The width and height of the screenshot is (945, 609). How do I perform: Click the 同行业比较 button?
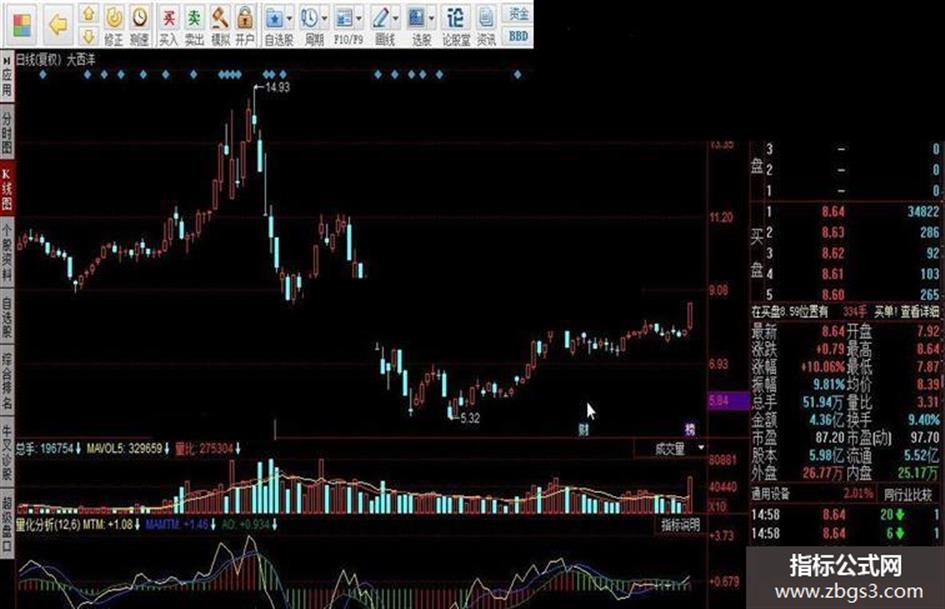(x=908, y=494)
